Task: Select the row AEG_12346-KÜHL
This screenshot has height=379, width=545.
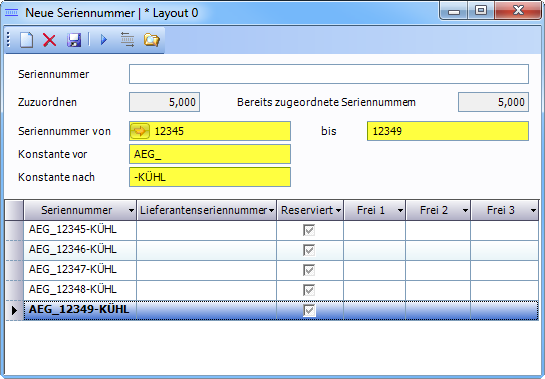Action: (281, 250)
